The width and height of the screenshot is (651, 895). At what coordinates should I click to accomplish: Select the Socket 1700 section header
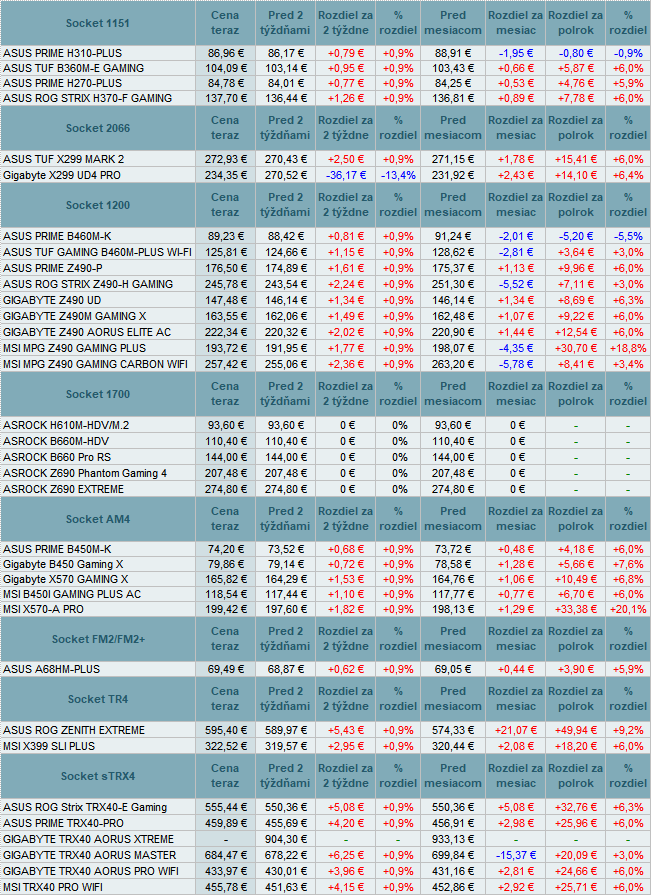point(98,394)
